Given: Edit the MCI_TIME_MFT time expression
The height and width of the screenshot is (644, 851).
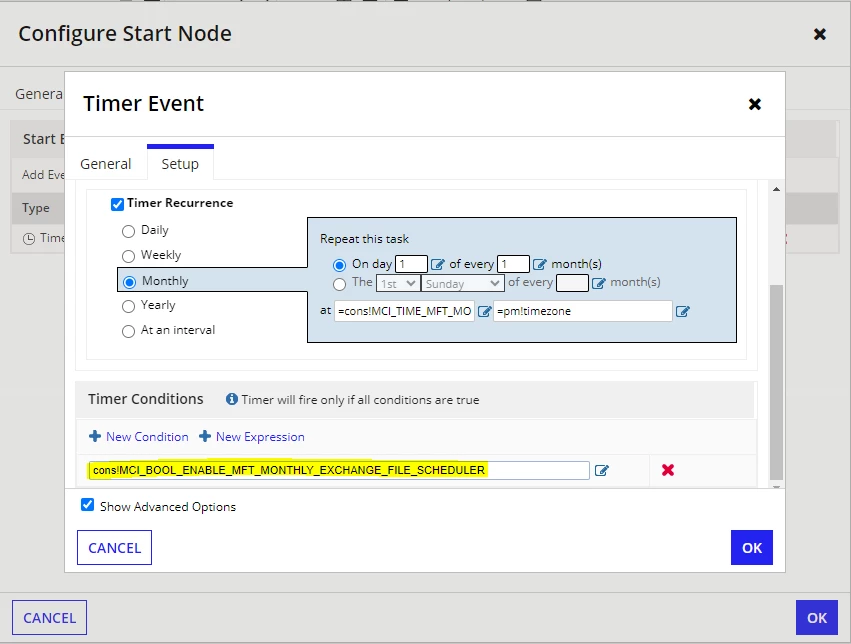Looking at the screenshot, I should point(484,311).
